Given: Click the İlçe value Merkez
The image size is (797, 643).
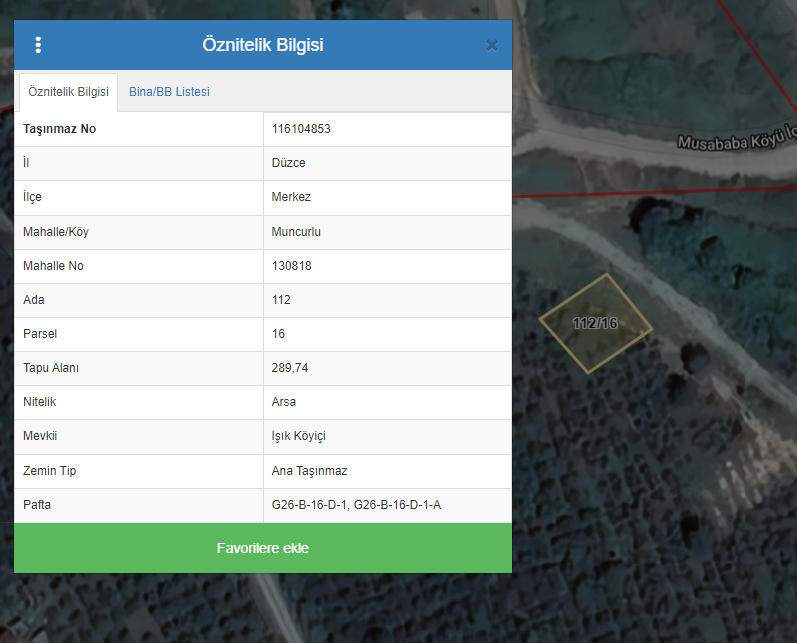Looking at the screenshot, I should (291, 197).
